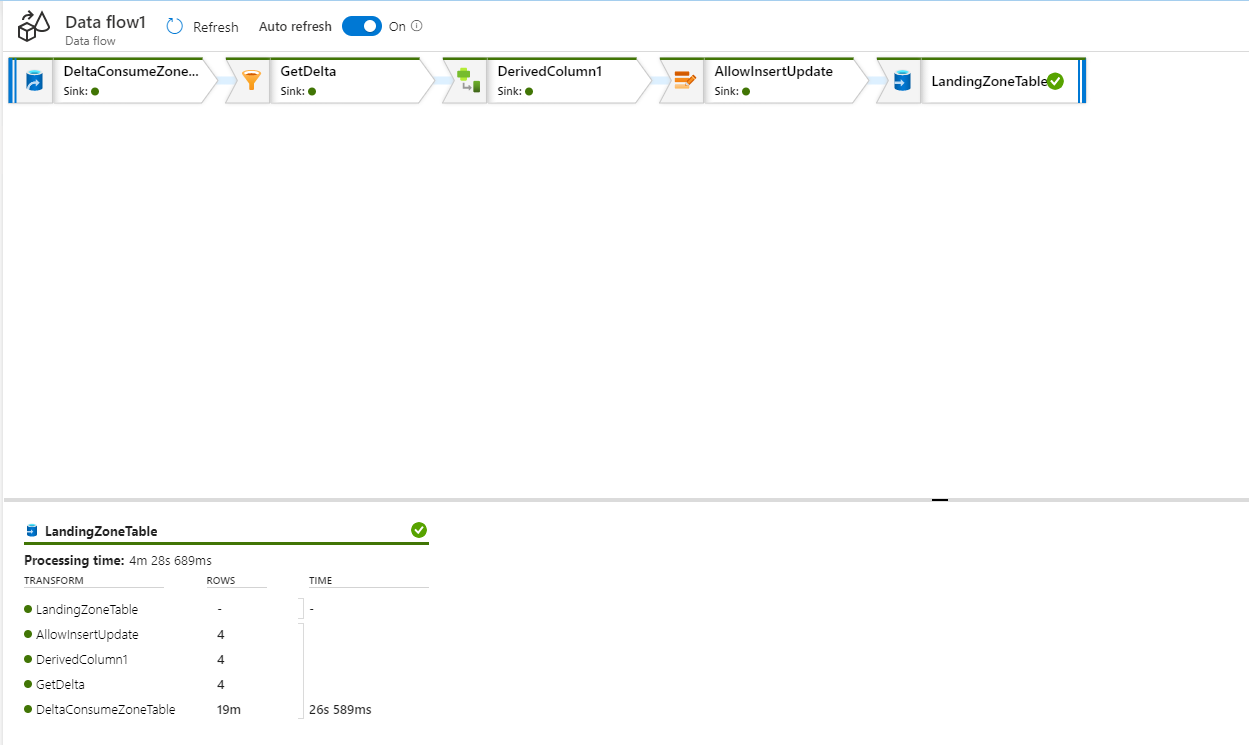
Task: Select the DerivedColumn1 transformation icon
Action: [468, 81]
